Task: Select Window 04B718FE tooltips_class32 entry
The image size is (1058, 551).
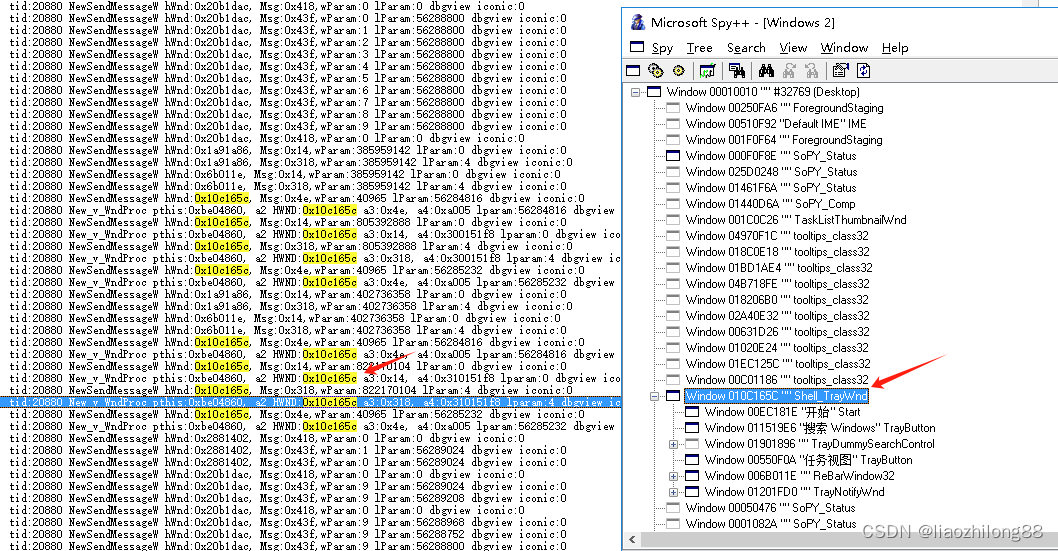Action: coord(777,284)
